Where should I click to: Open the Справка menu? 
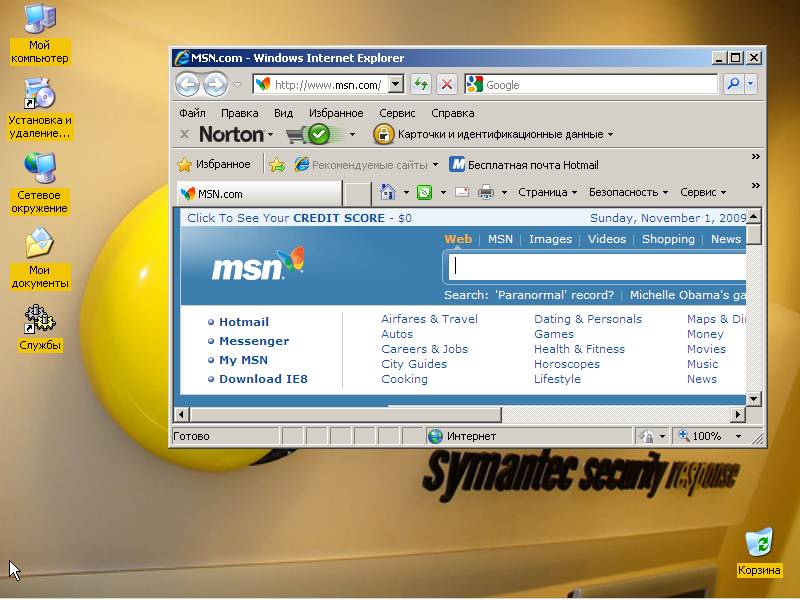(453, 113)
